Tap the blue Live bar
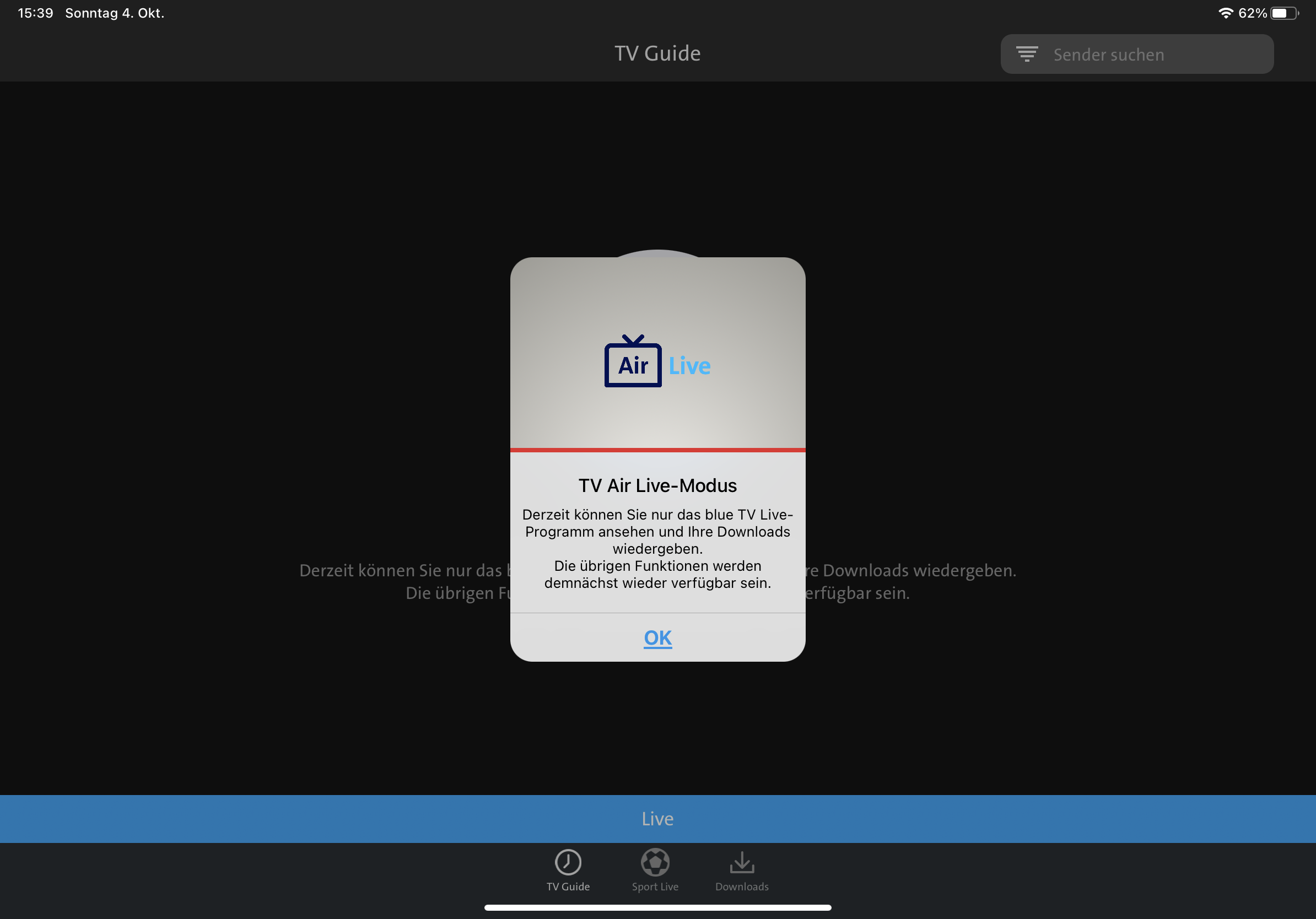 click(x=658, y=819)
